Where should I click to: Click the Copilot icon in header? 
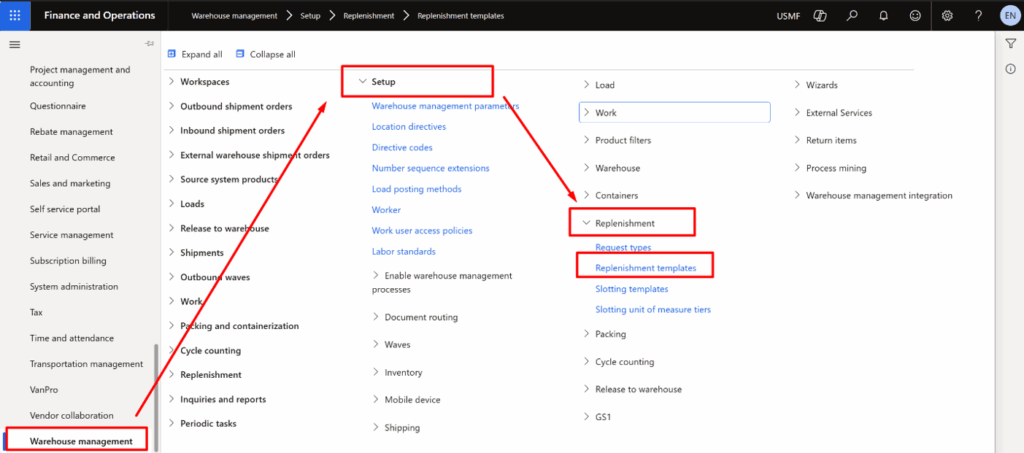pos(820,16)
